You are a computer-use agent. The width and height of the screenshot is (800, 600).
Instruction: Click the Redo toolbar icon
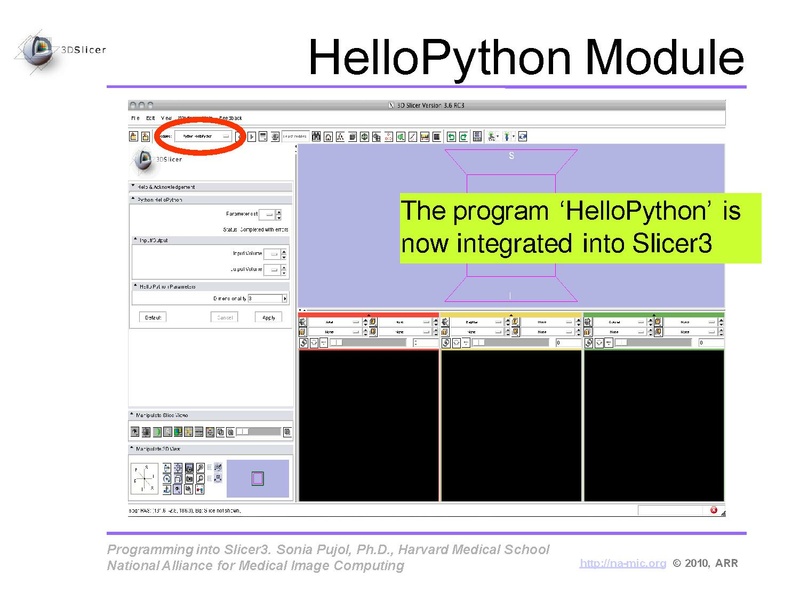(x=463, y=136)
